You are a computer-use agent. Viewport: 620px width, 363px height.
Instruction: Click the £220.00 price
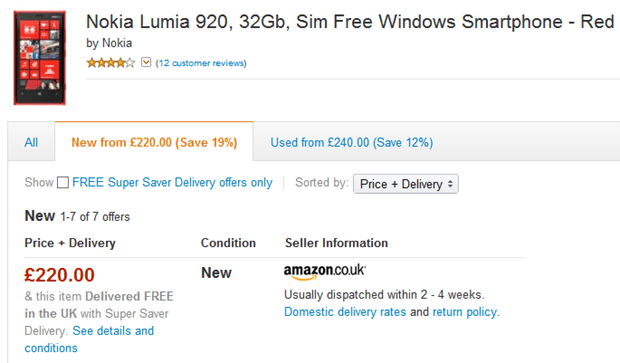coord(59,275)
